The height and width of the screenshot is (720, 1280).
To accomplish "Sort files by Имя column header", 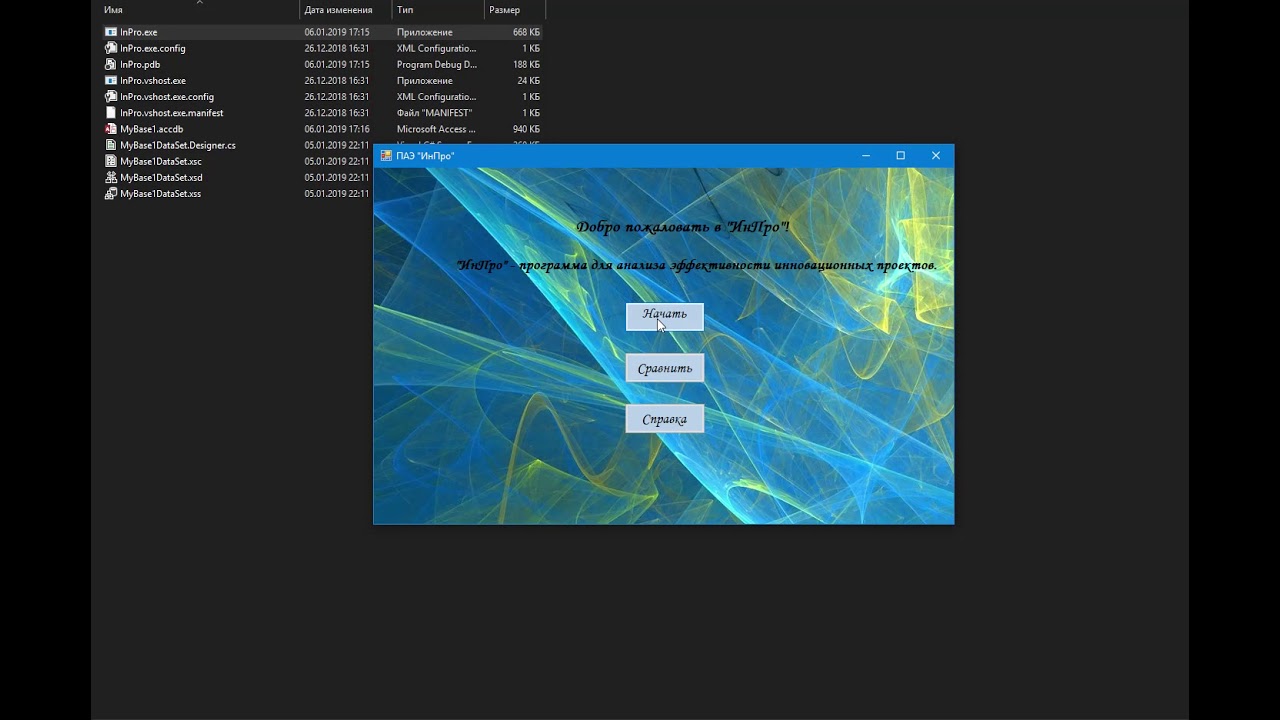I will [x=113, y=10].
